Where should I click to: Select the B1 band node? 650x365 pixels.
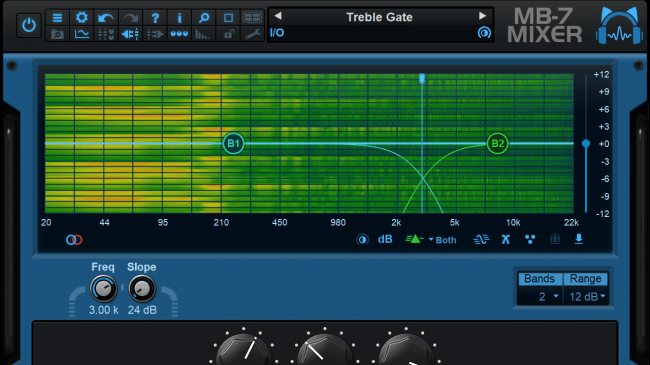pos(233,144)
